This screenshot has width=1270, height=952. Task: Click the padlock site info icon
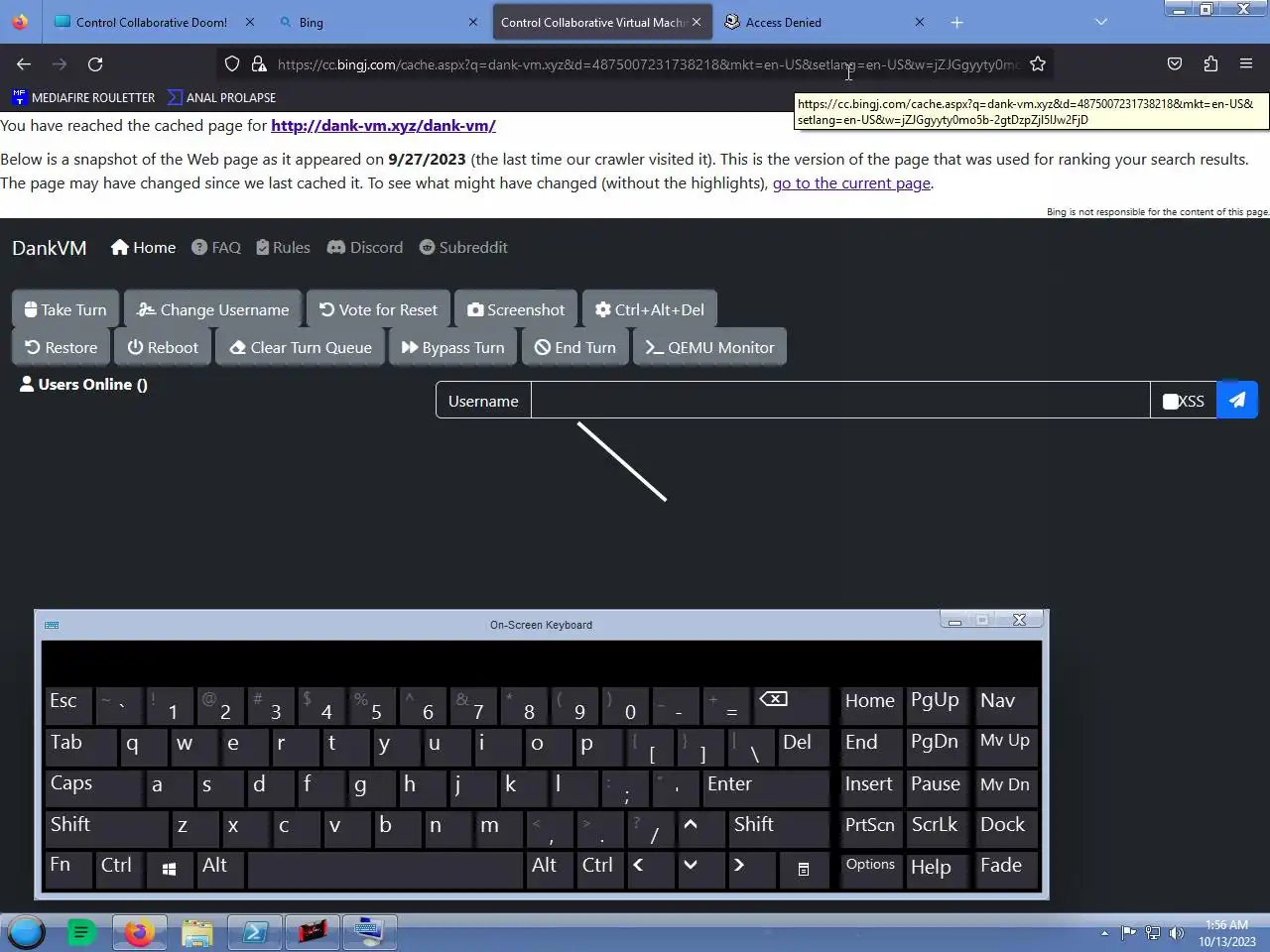pyautogui.click(x=259, y=63)
